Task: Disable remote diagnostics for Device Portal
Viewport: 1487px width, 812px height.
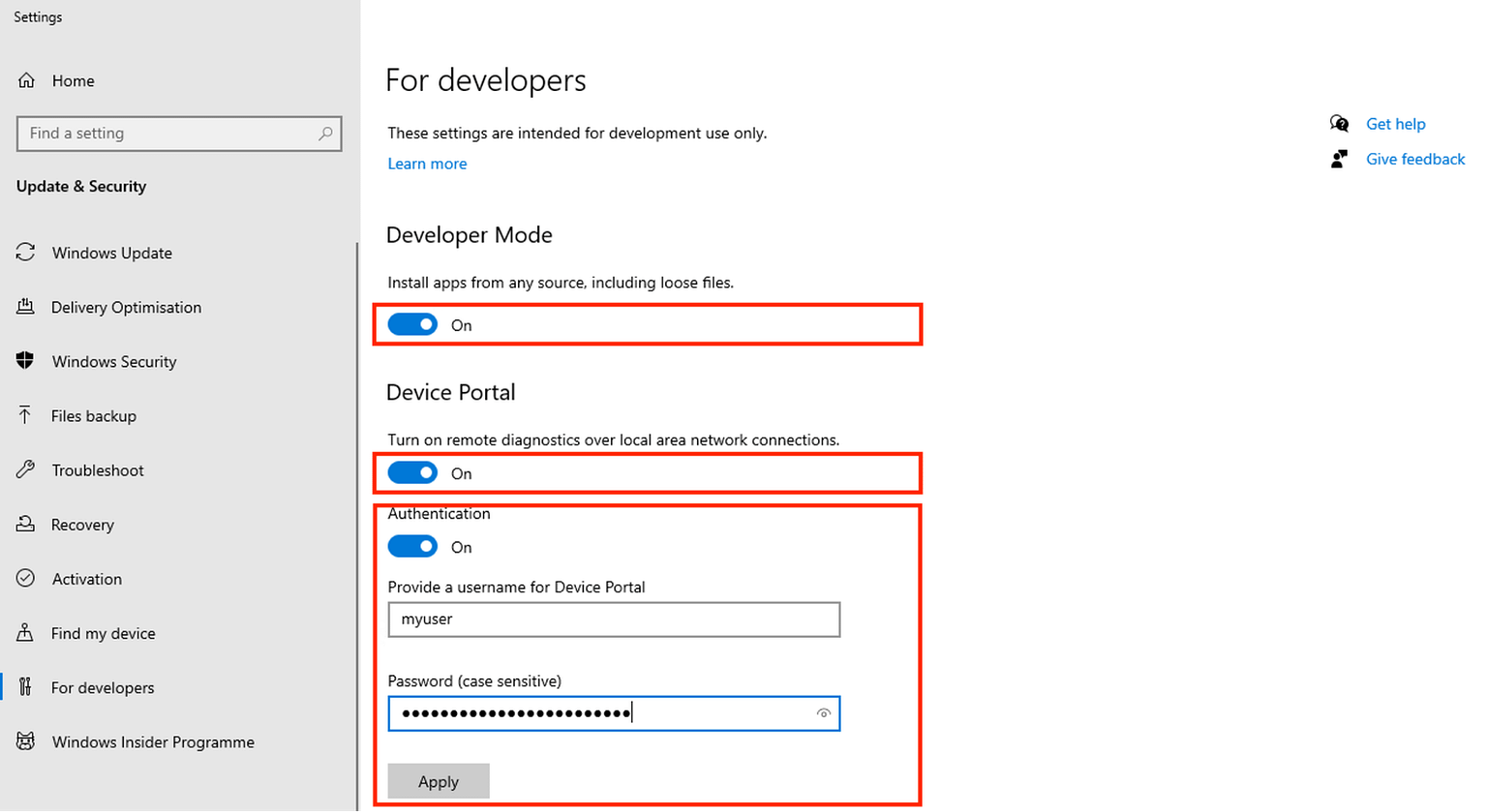Action: coord(413,472)
